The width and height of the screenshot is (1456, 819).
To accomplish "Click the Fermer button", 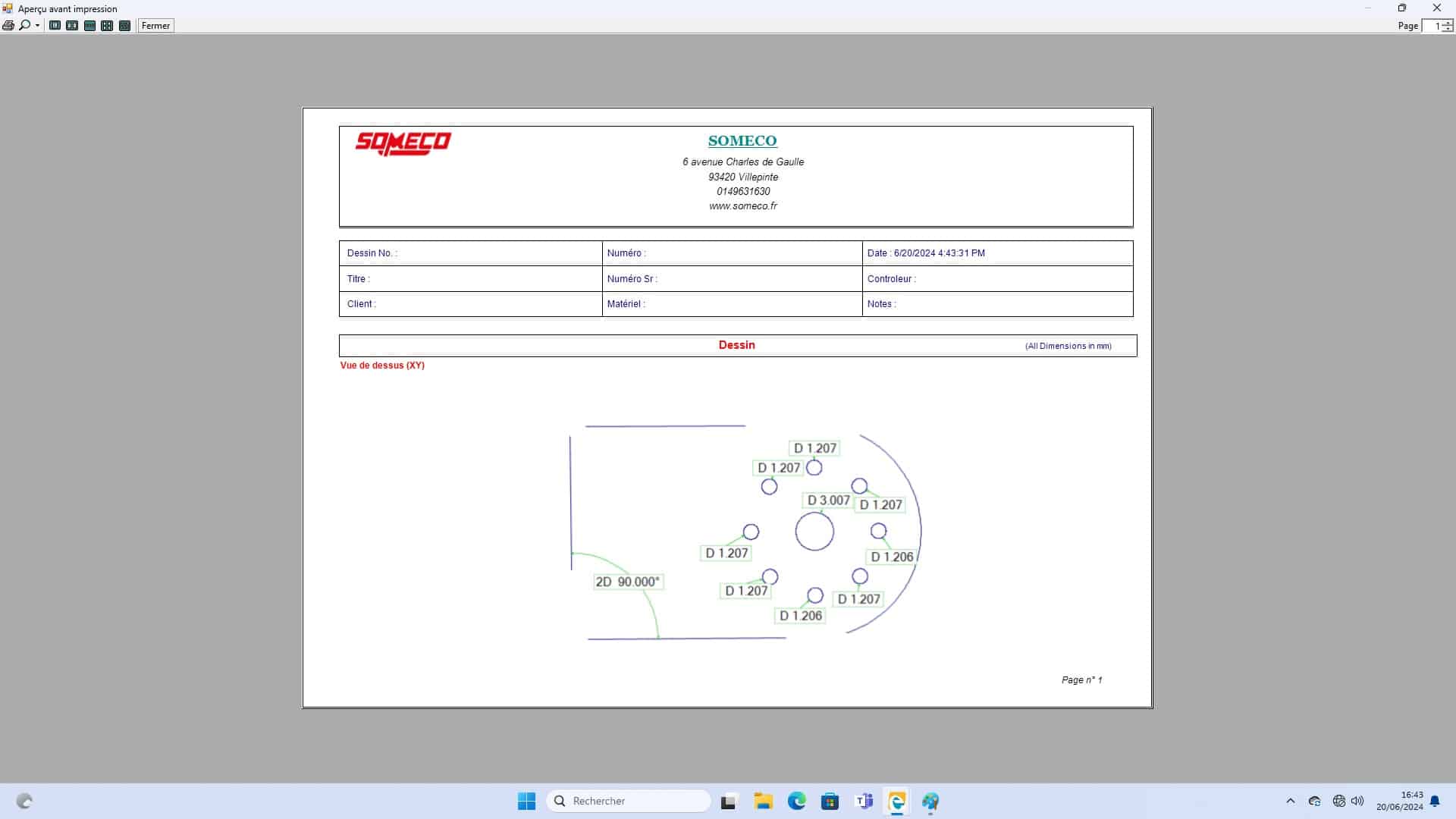I will (155, 26).
